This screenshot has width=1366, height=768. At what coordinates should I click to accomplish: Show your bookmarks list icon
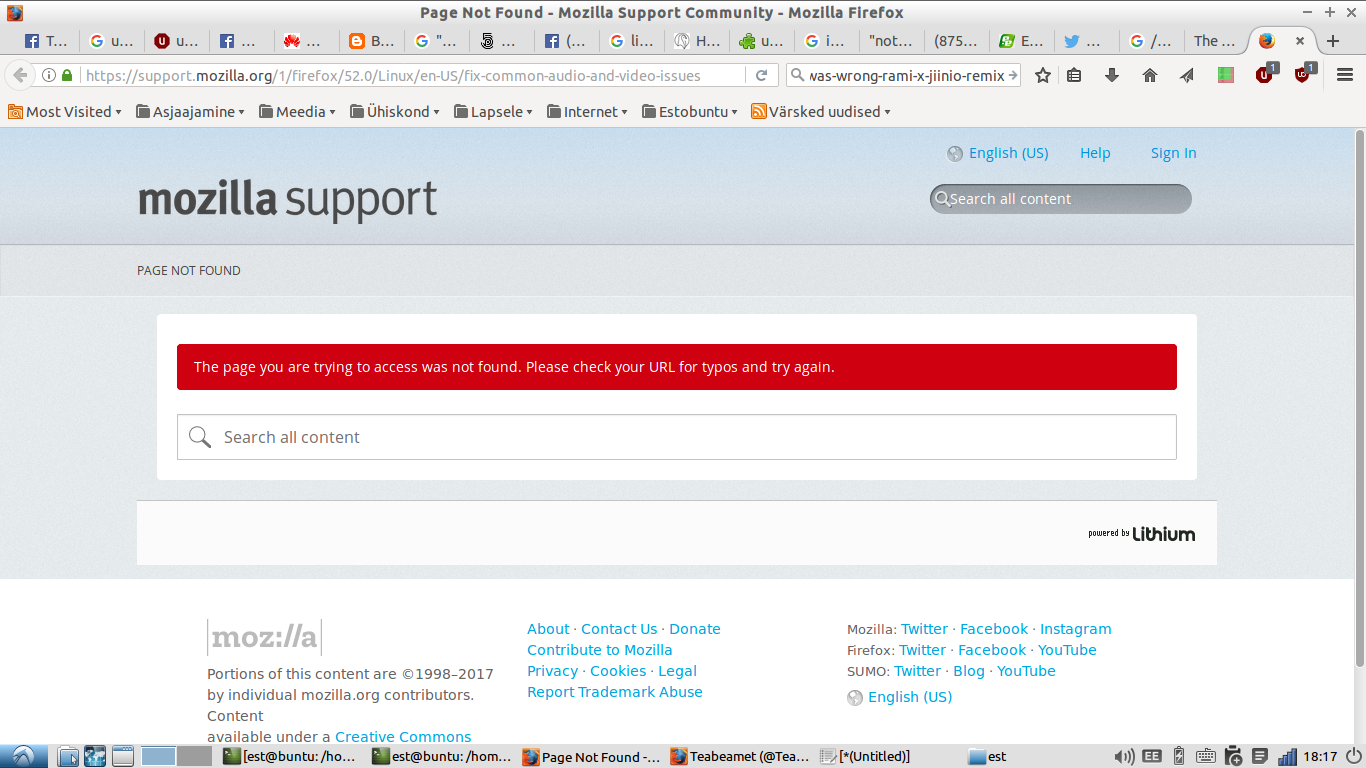pyautogui.click(x=1074, y=75)
